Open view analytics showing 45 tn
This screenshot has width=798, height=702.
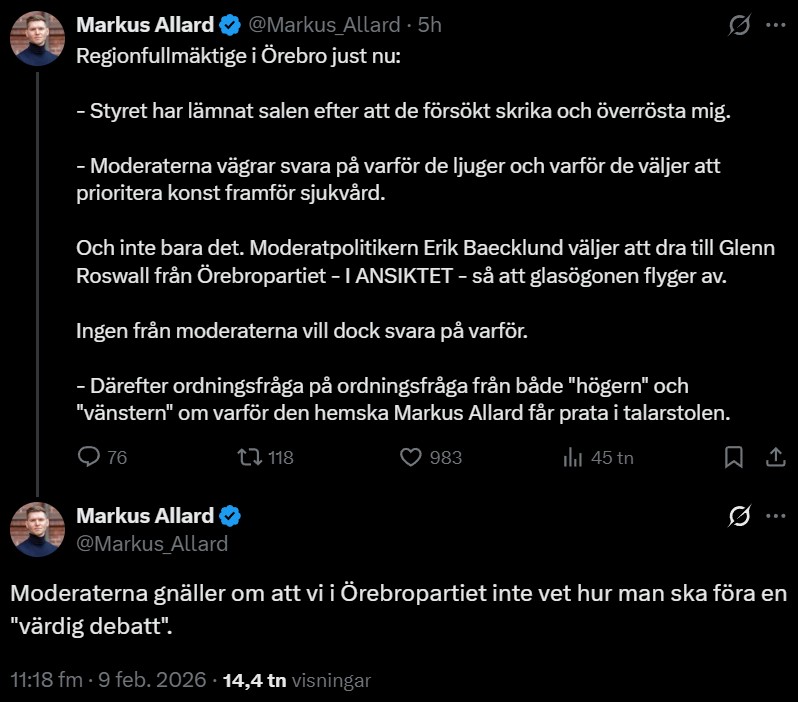pyautogui.click(x=574, y=457)
